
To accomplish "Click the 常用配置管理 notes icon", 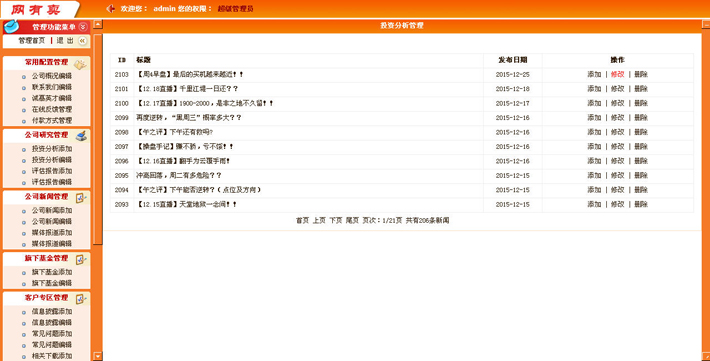I will (80, 64).
